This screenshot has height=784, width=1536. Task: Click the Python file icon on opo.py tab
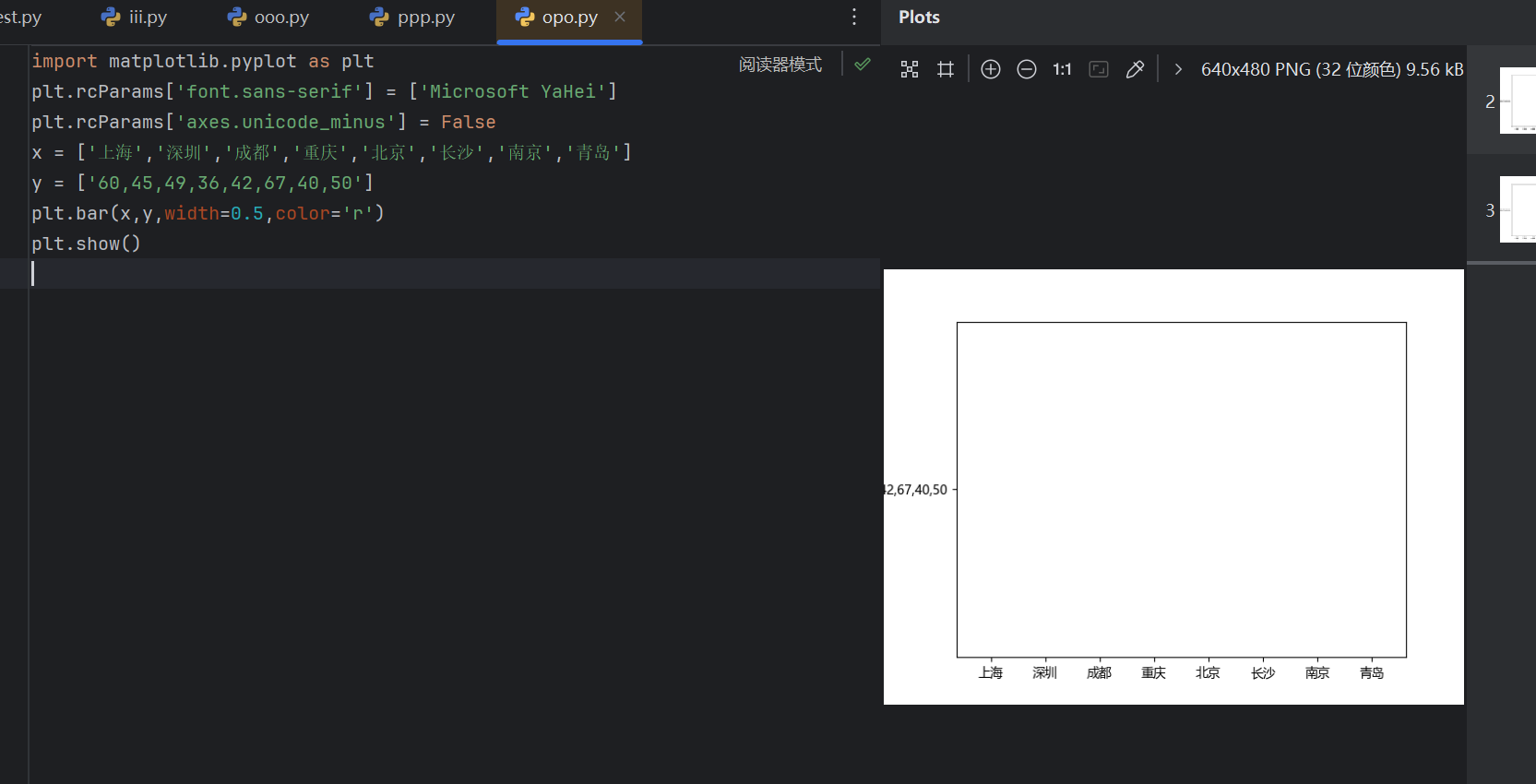tap(525, 17)
